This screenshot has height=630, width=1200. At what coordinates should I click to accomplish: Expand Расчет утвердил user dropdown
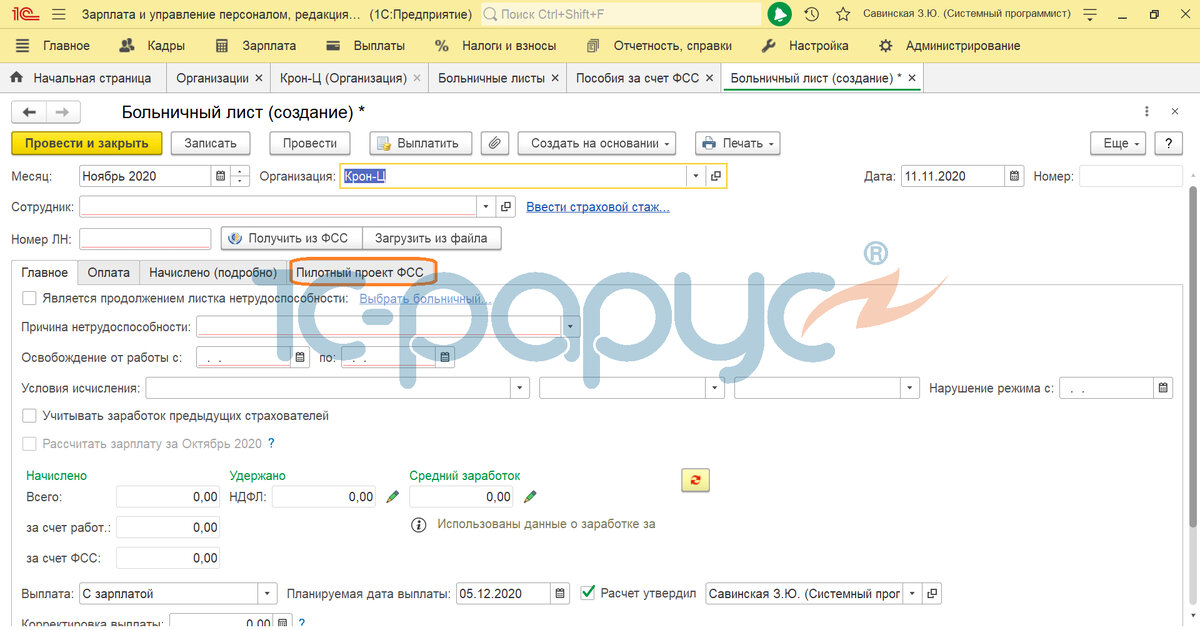coord(913,594)
